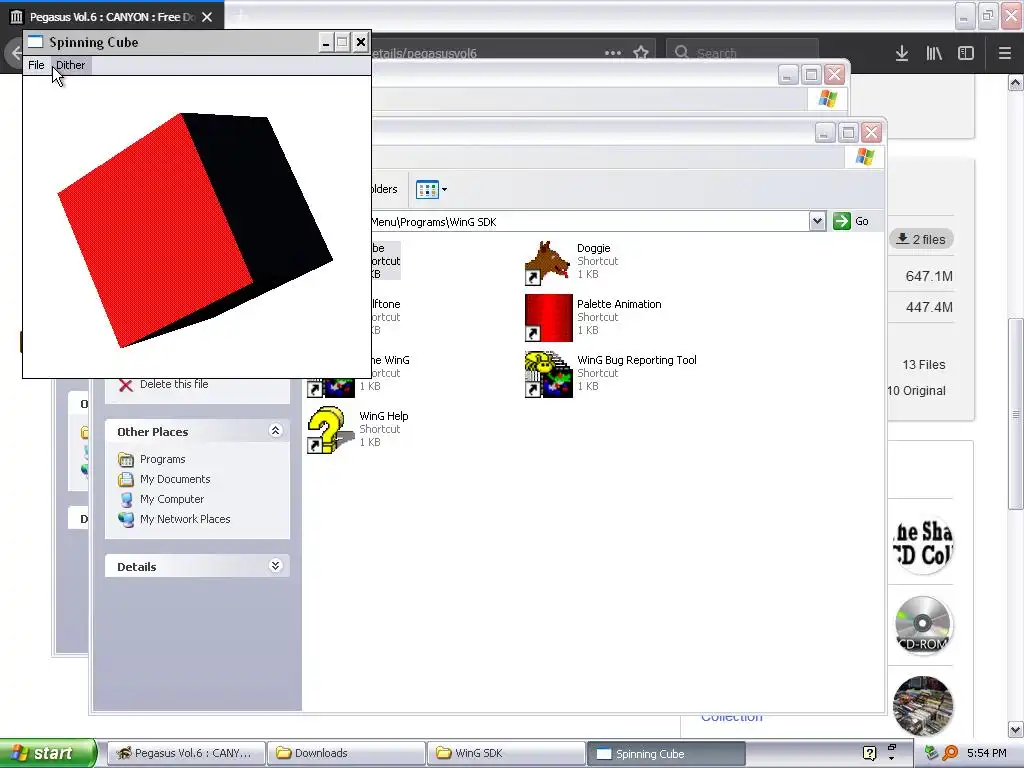Screen dimensions: 1024x768
Task: Click the red X delete icon
Action: point(126,385)
